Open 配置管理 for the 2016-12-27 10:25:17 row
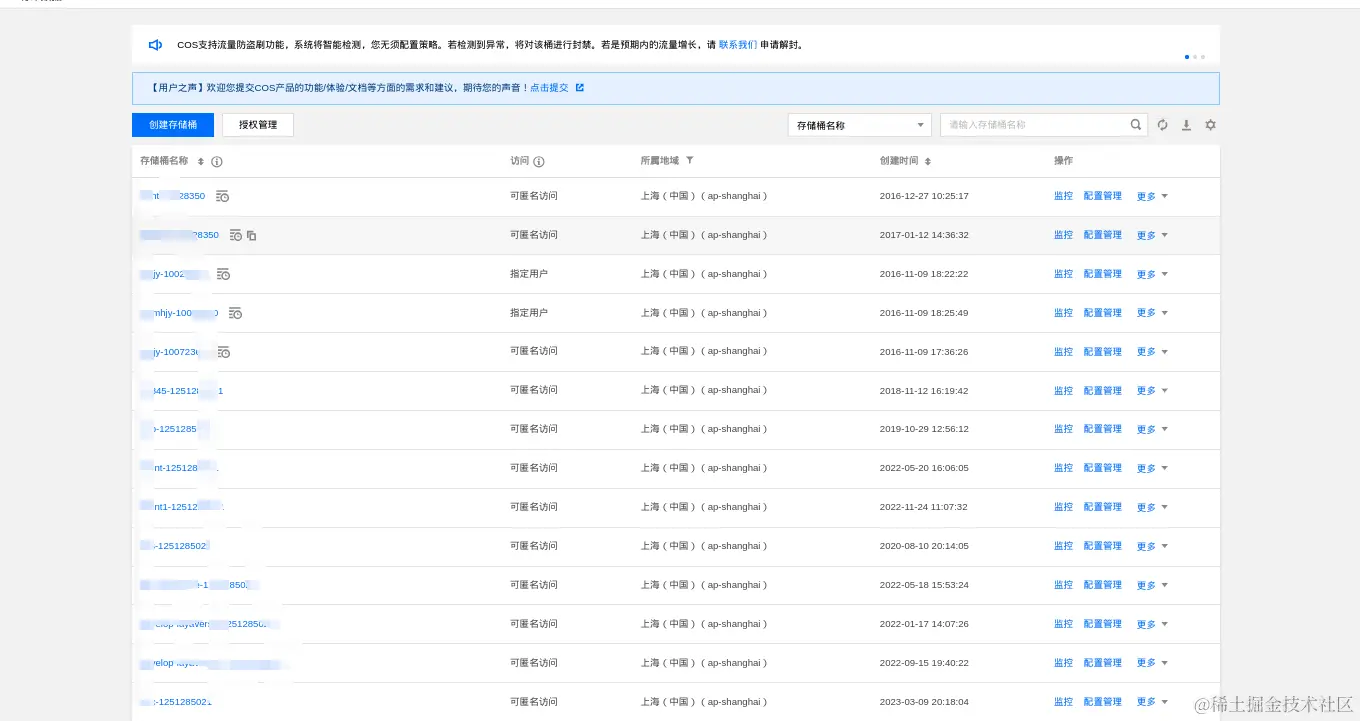This screenshot has height=721, width=1360. pyautogui.click(x=1103, y=196)
